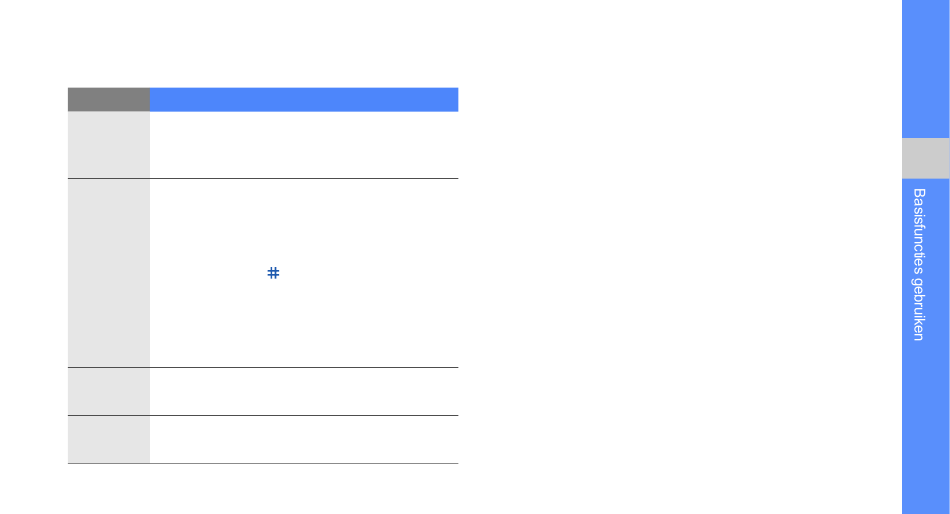Click the blue hash symbol in the table

coord(272,273)
